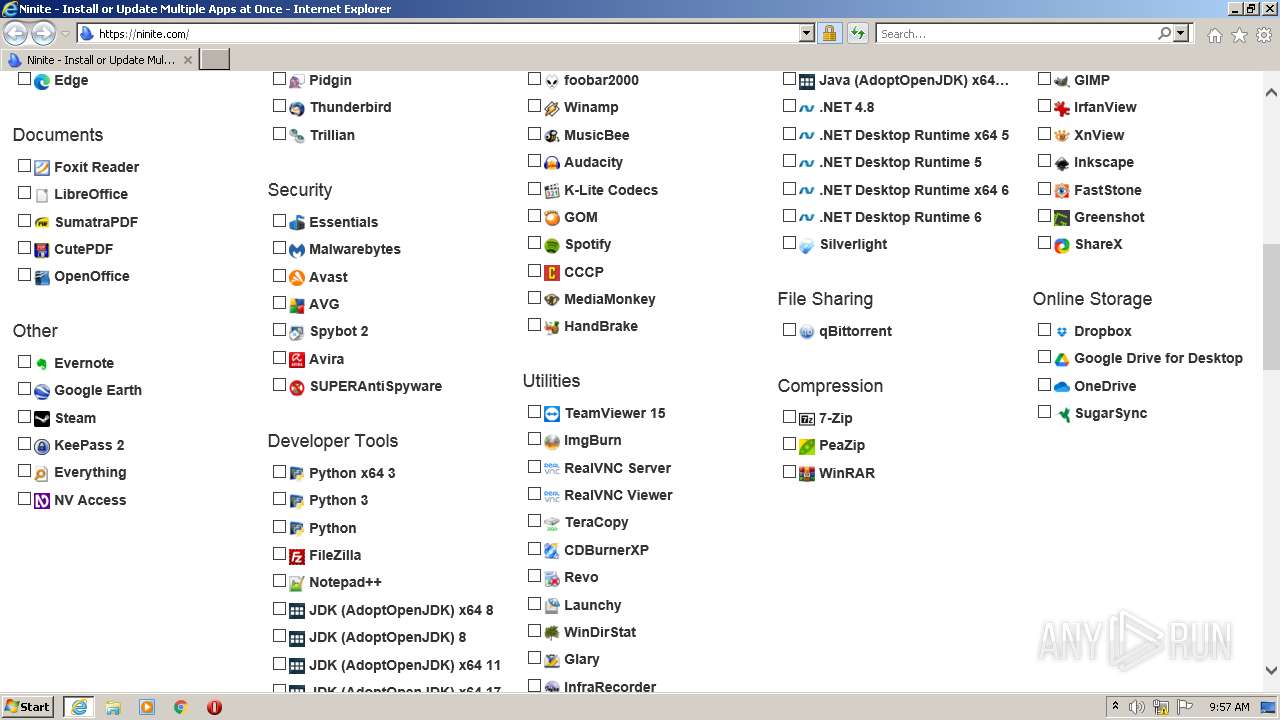Image resolution: width=1280 pixels, height=720 pixels.
Task: Click the Audacity headphones icon
Action: (x=552, y=163)
